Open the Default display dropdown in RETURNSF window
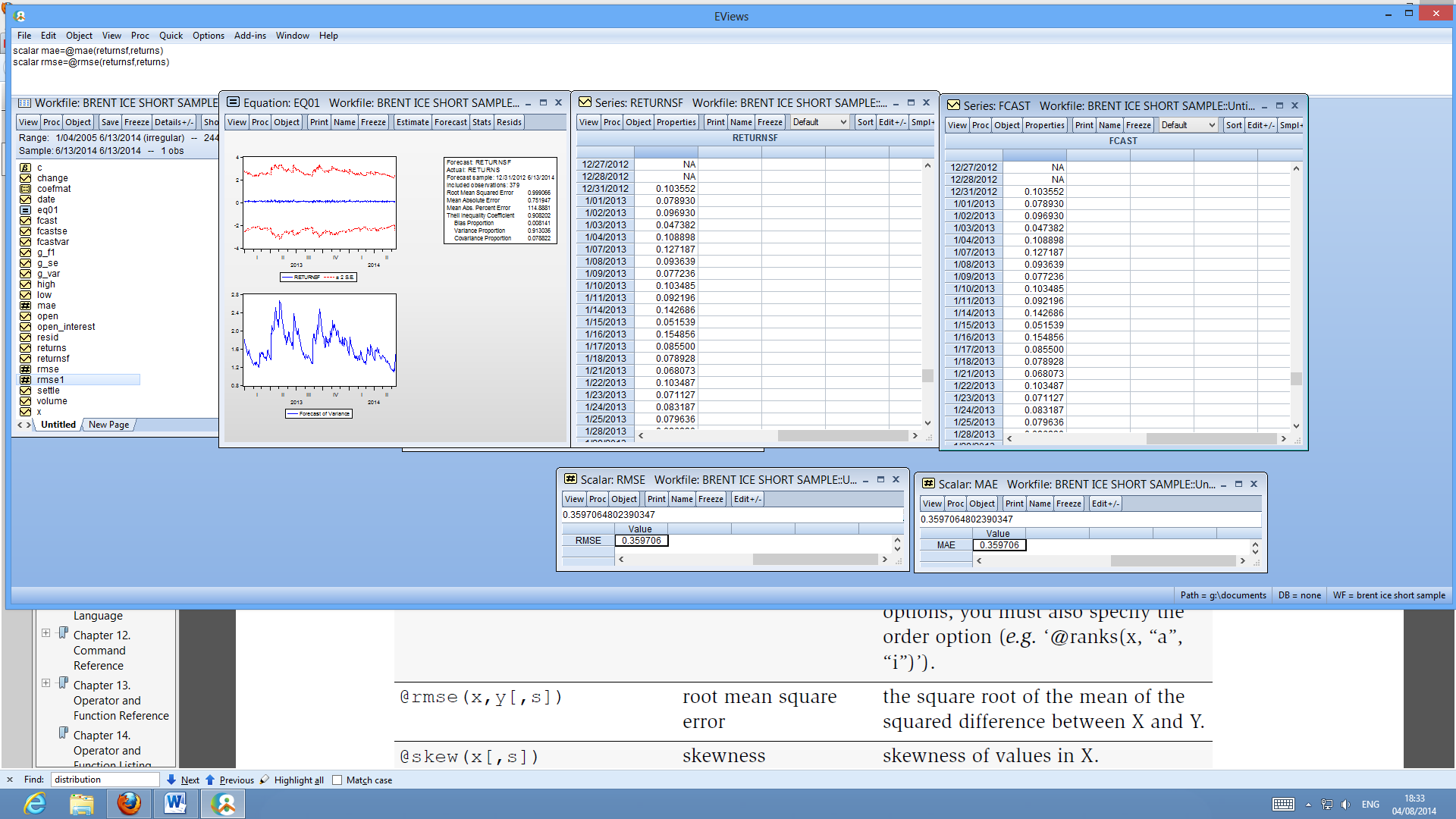 (x=819, y=121)
